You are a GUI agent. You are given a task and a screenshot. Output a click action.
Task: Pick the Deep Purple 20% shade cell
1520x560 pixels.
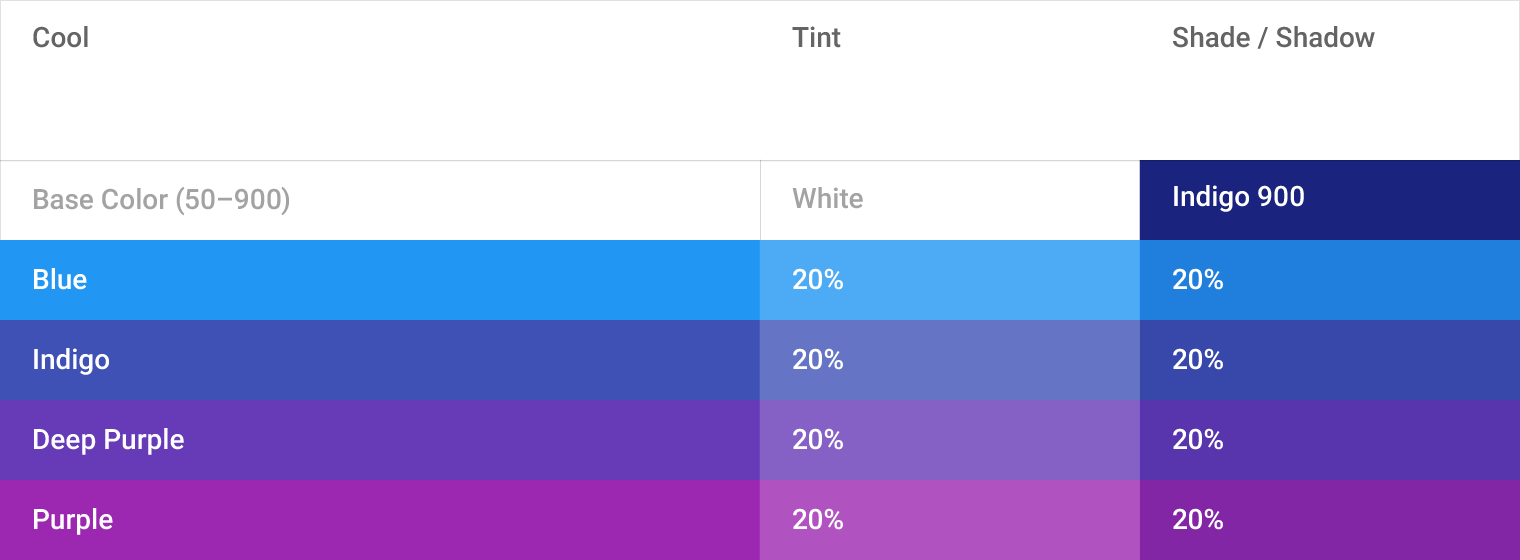pyautogui.click(x=1330, y=440)
